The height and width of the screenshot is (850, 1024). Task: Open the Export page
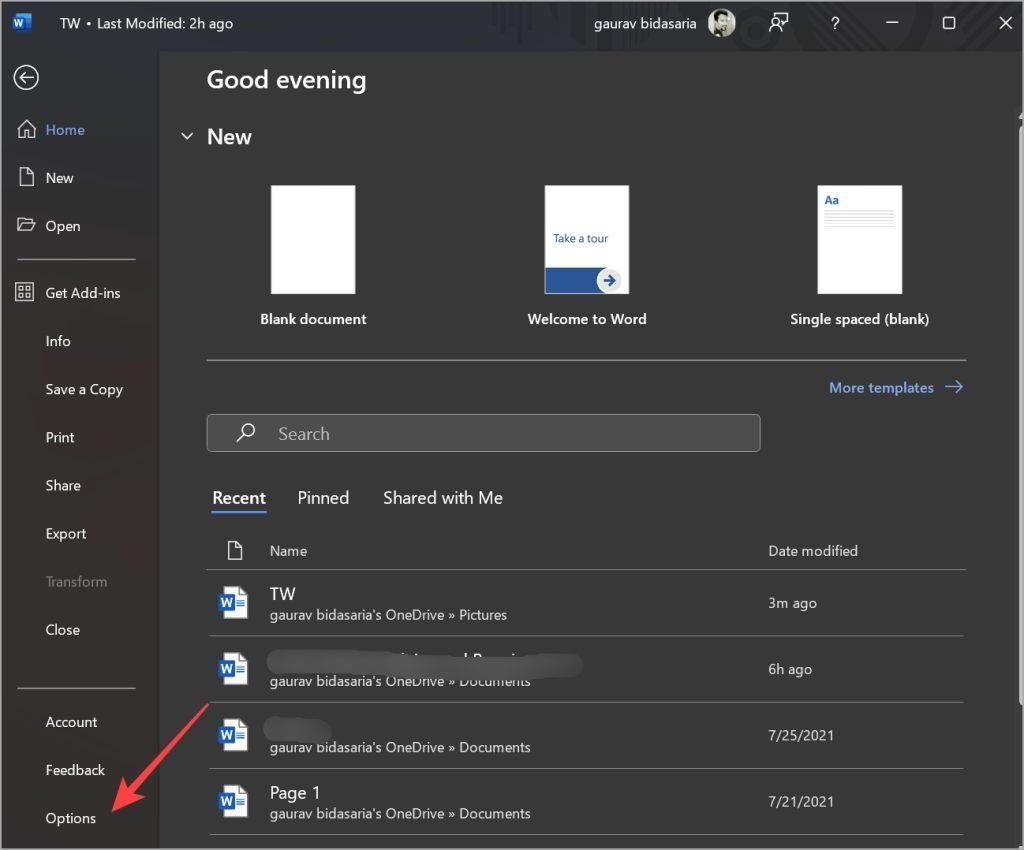pyautogui.click(x=65, y=533)
